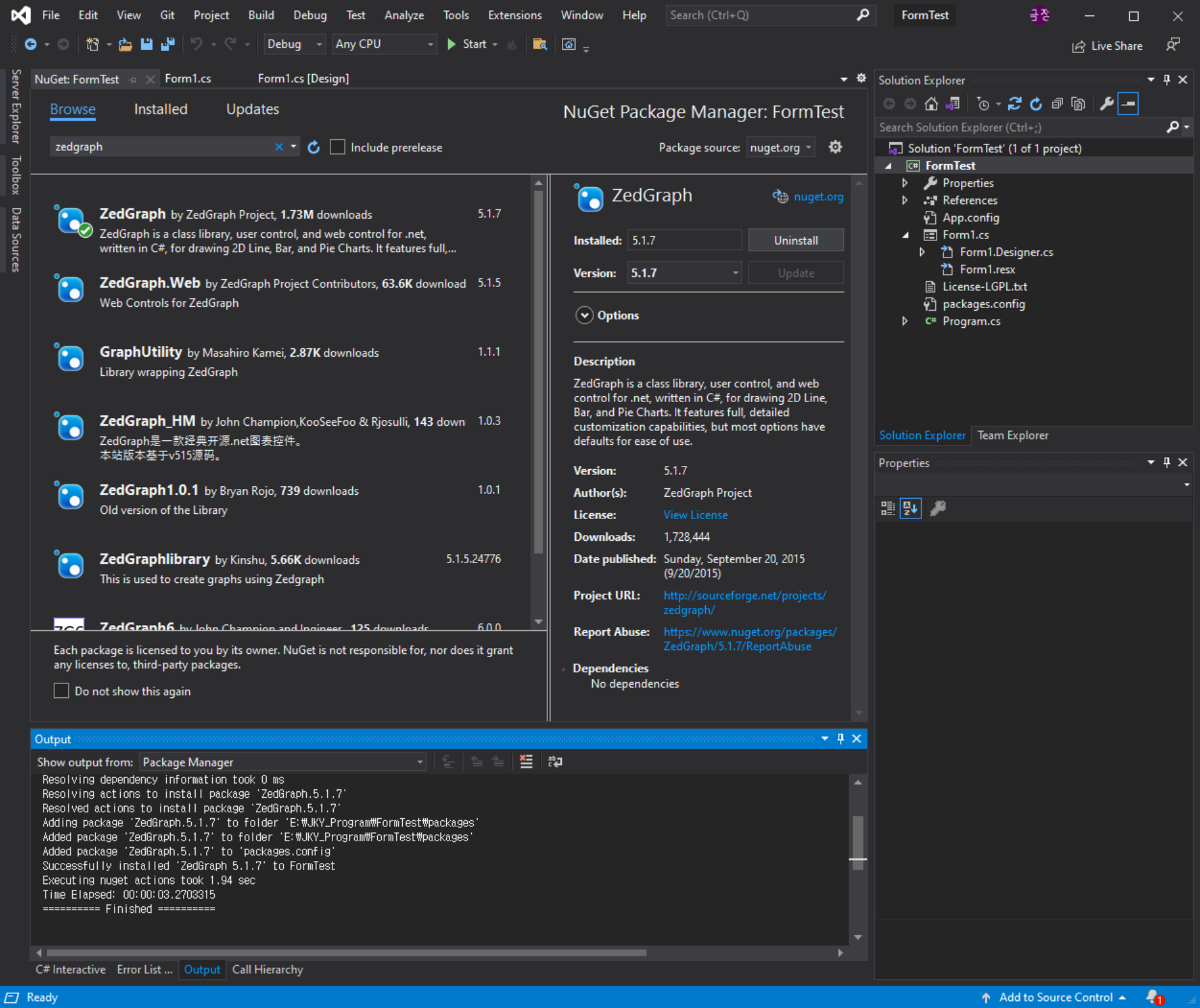Click Collapse All in Solution Explorer

tap(1057, 104)
